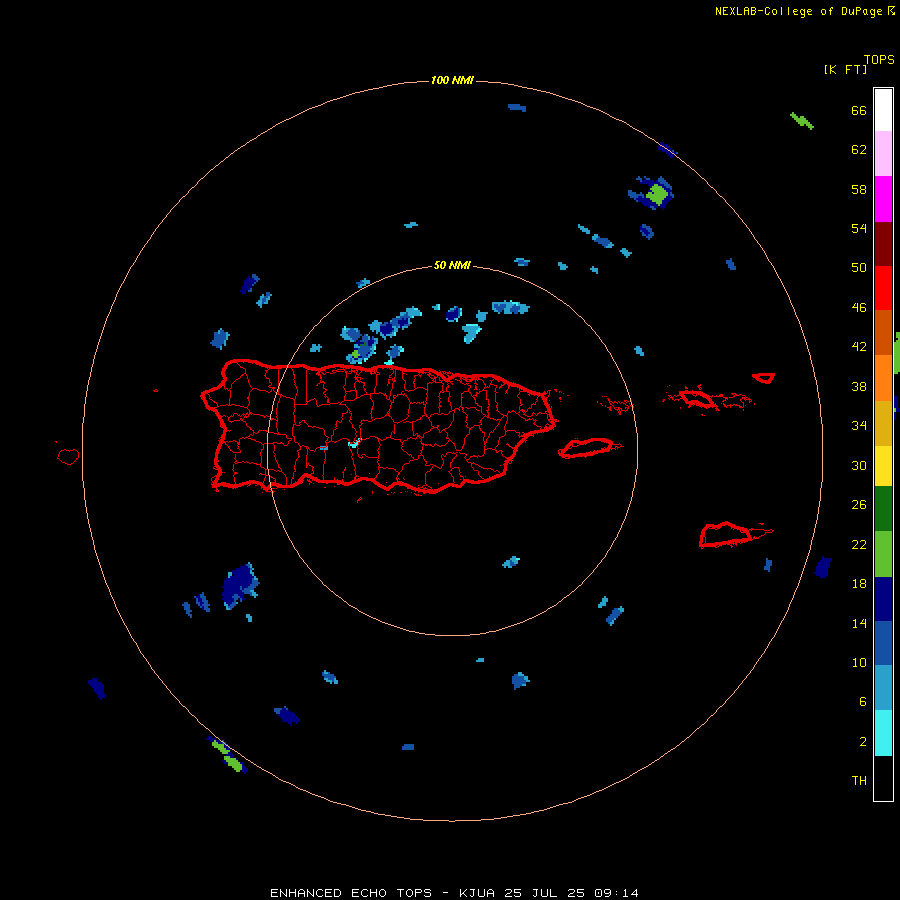Image resolution: width=900 pixels, height=900 pixels.
Task: Select the 22 legend value
Action: (859, 545)
